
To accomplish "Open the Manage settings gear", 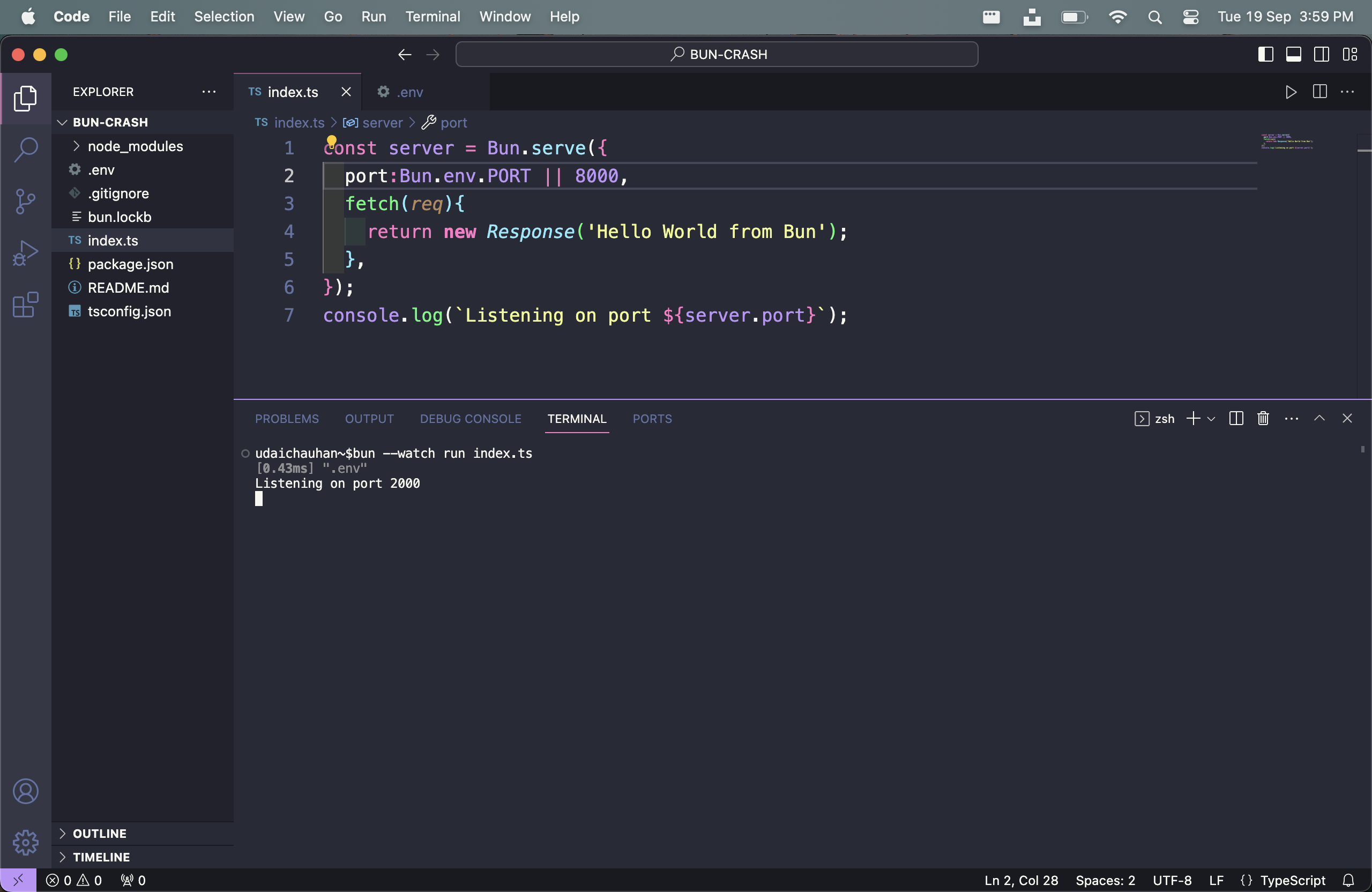I will (25, 842).
